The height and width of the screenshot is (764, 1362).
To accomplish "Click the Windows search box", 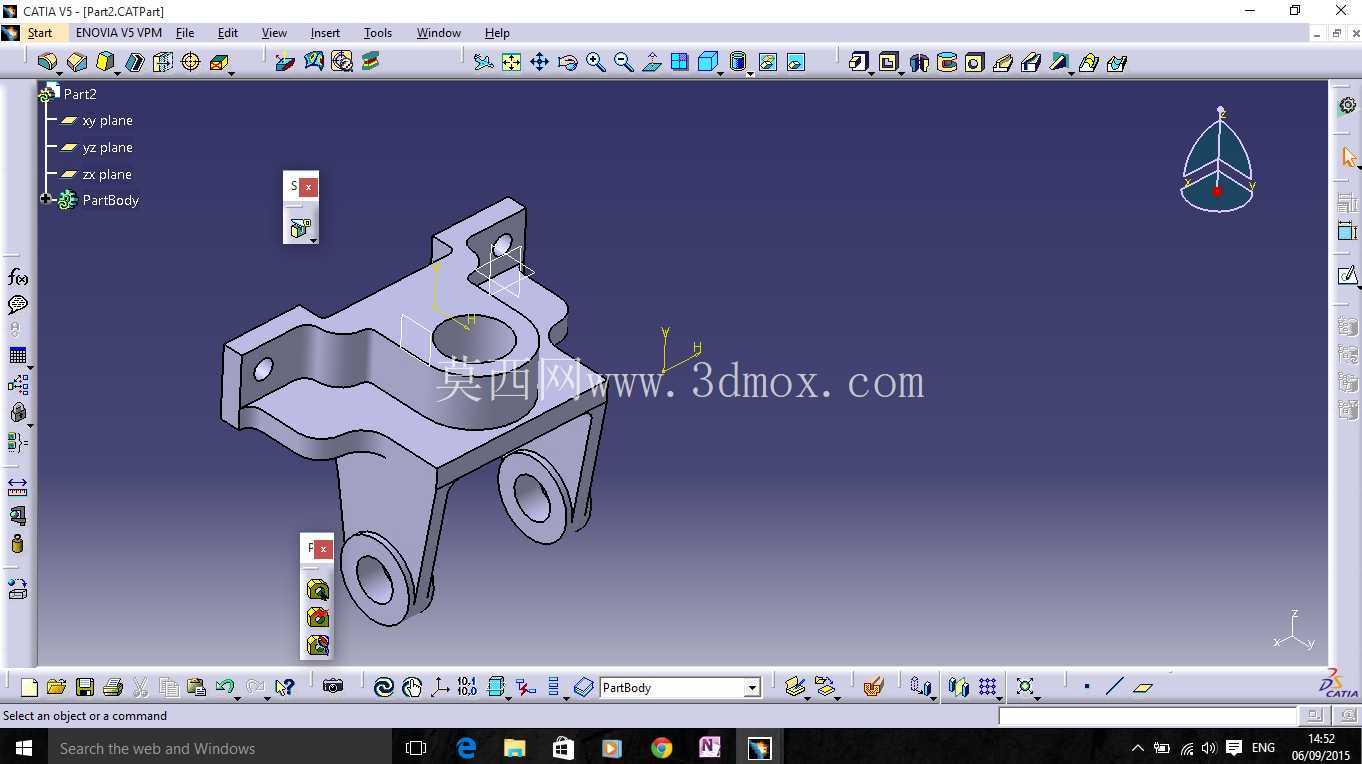I will tap(219, 747).
